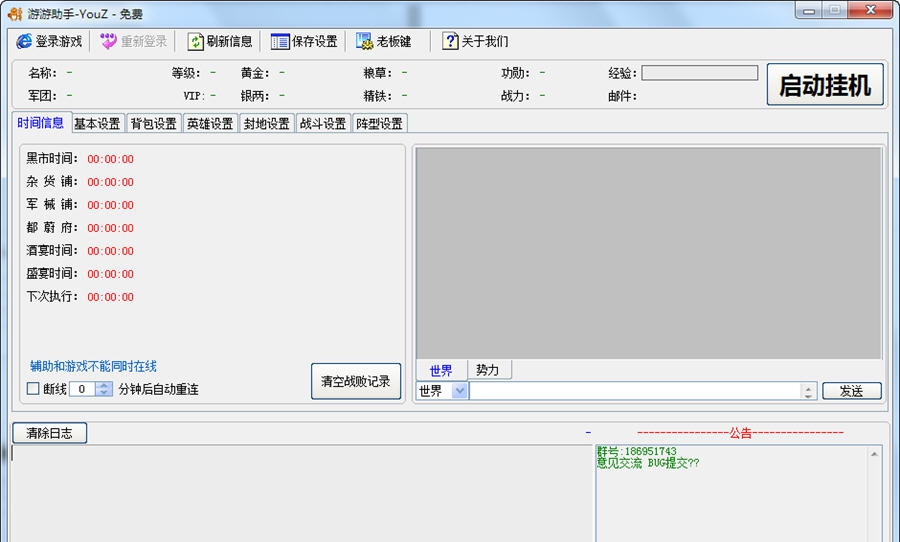Decrease reconnect minutes with down arrow
Image resolution: width=900 pixels, height=542 pixels.
[103, 393]
